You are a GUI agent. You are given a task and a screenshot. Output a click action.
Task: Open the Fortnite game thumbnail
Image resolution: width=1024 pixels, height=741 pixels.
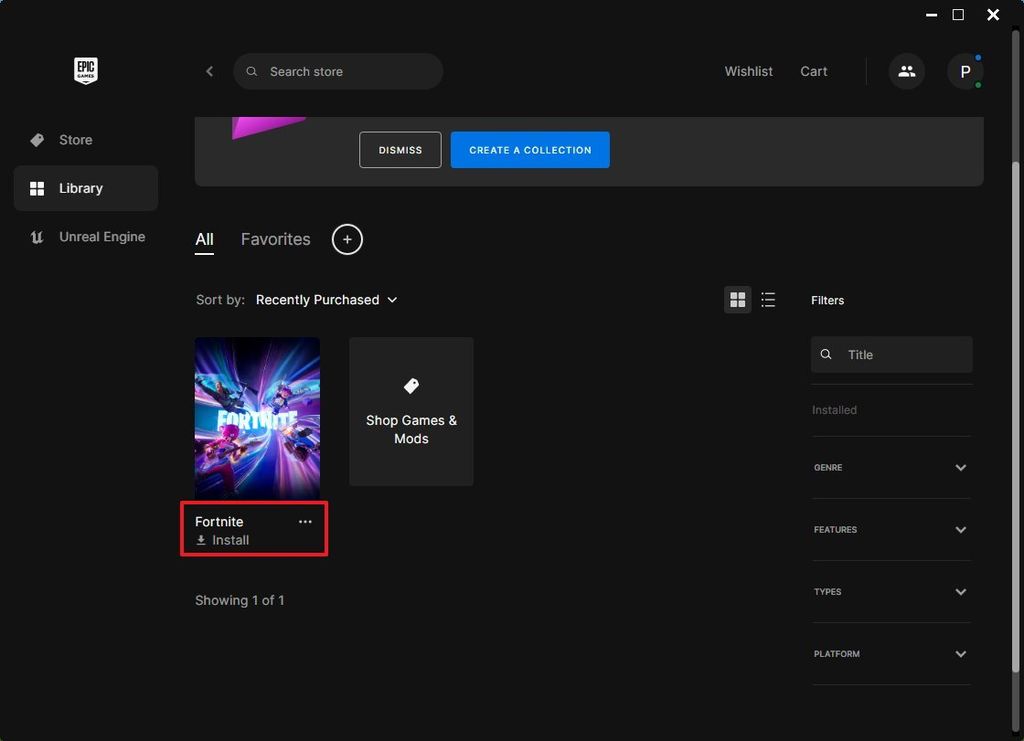(257, 416)
